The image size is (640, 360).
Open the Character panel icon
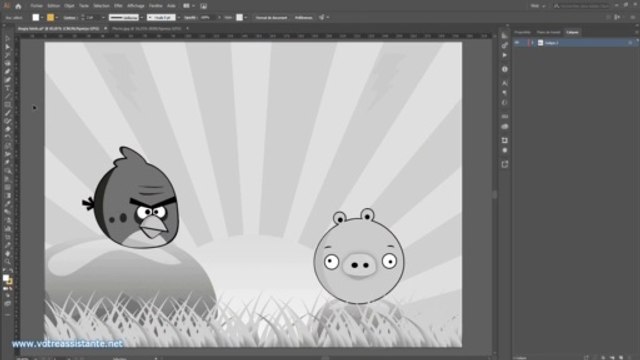tap(505, 83)
